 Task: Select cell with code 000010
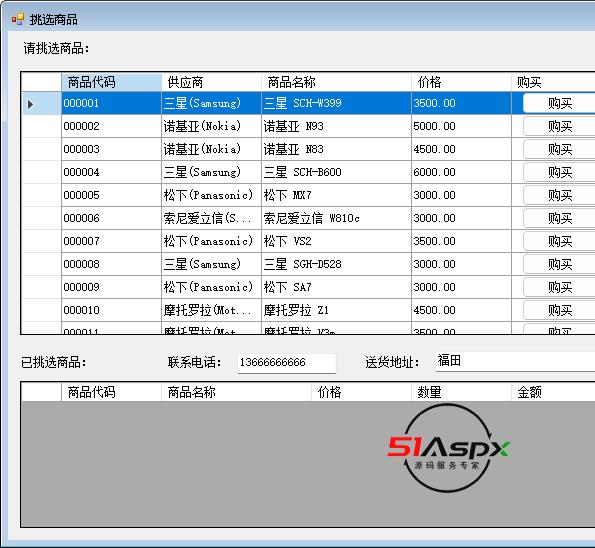(x=112, y=310)
